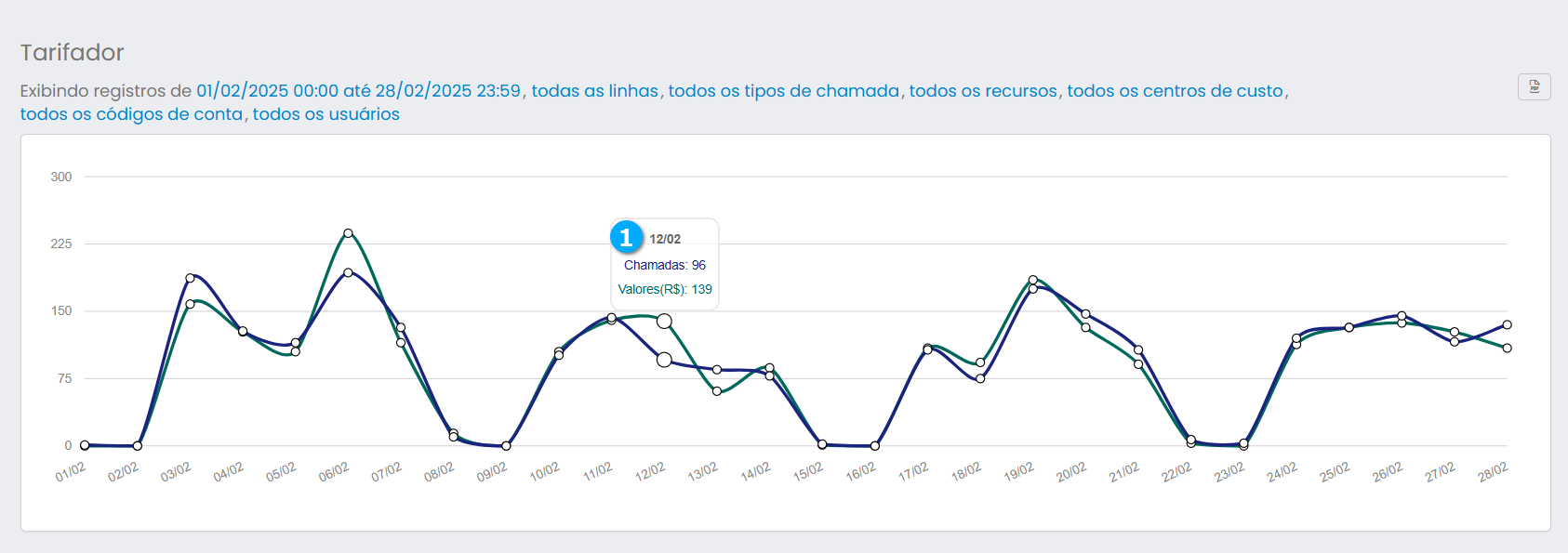
Task: Open 'todos os centros de custo' filter
Action: tap(1175, 91)
